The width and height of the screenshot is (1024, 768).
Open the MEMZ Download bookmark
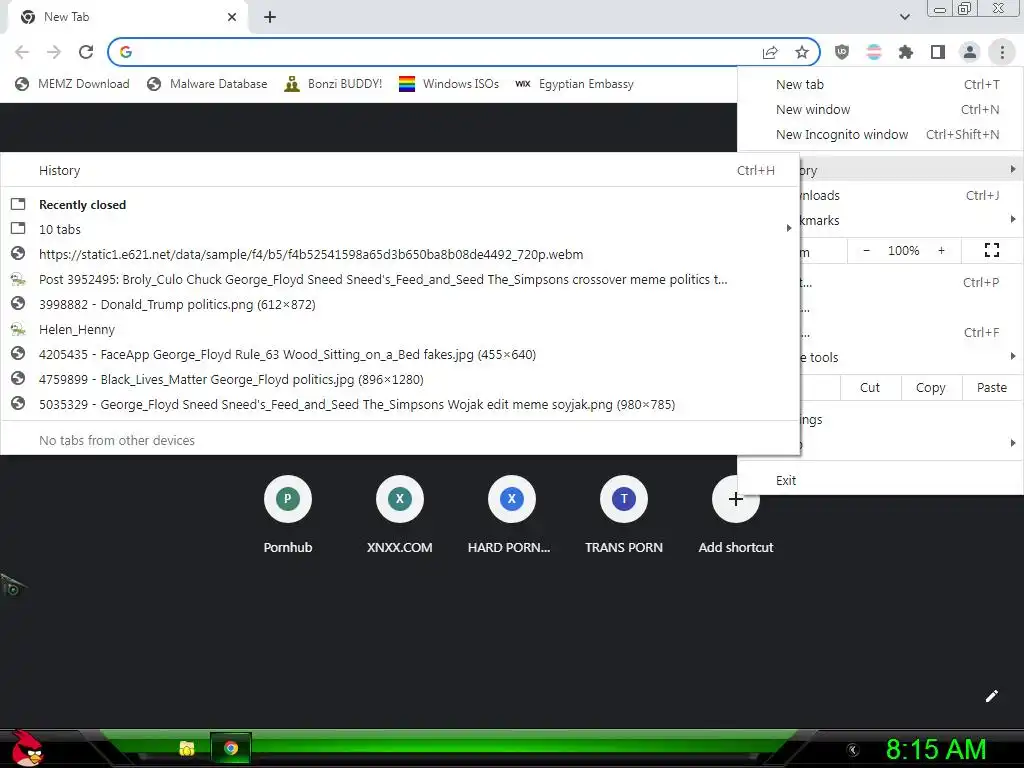72,84
